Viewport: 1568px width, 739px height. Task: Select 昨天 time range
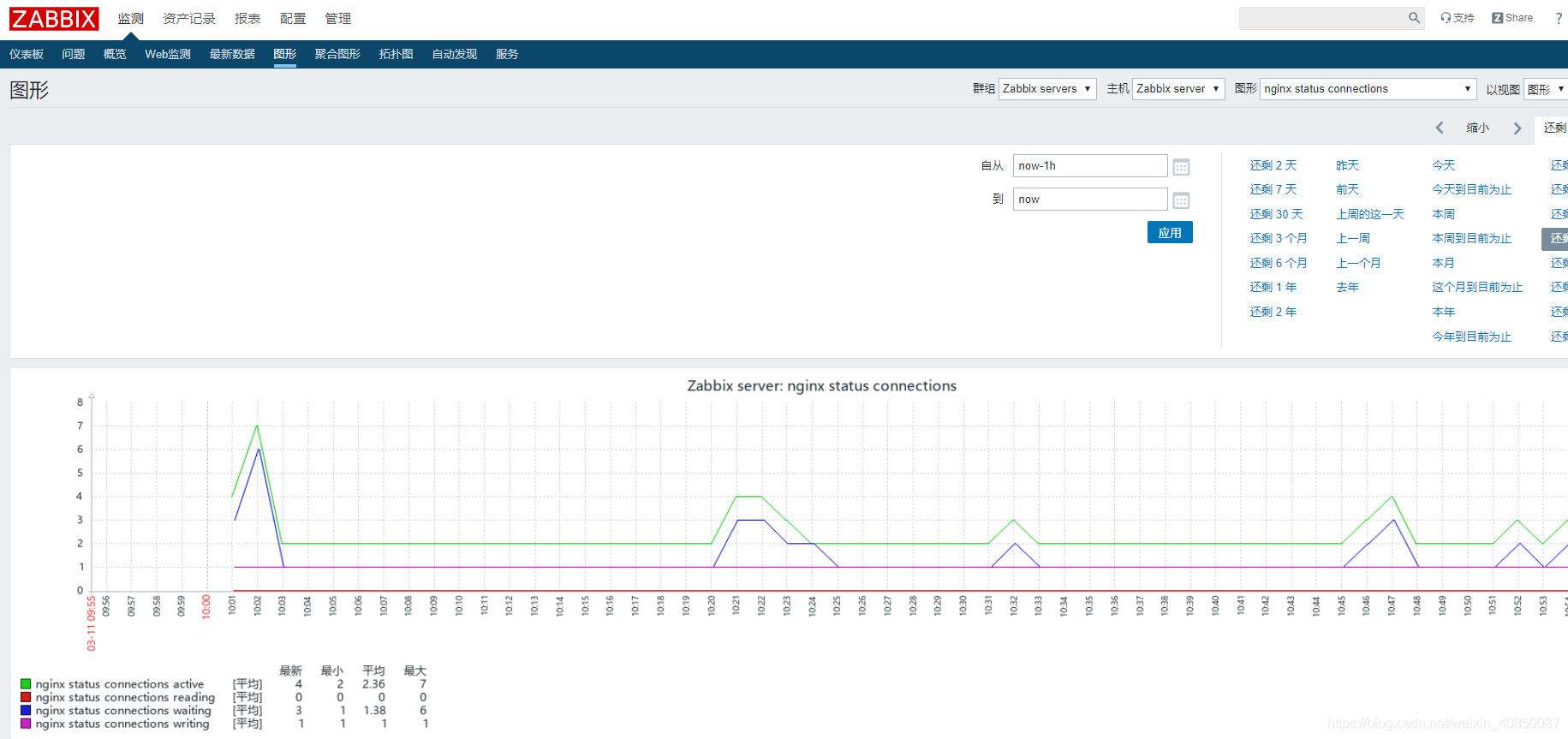pyautogui.click(x=1348, y=165)
